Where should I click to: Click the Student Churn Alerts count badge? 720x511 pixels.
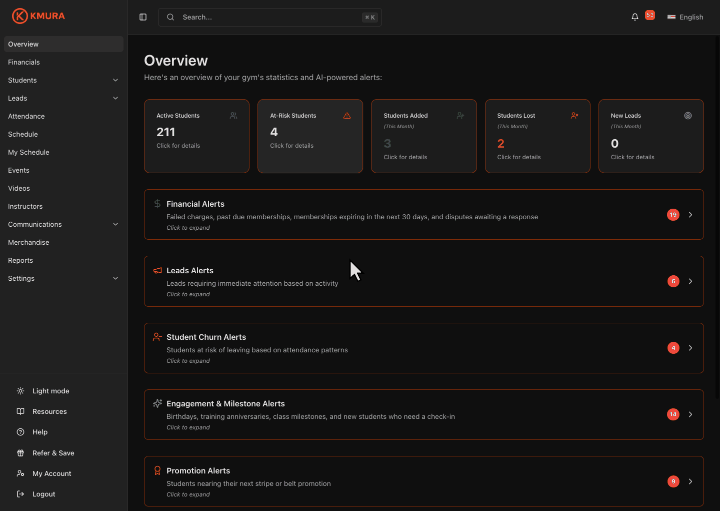(x=673, y=348)
